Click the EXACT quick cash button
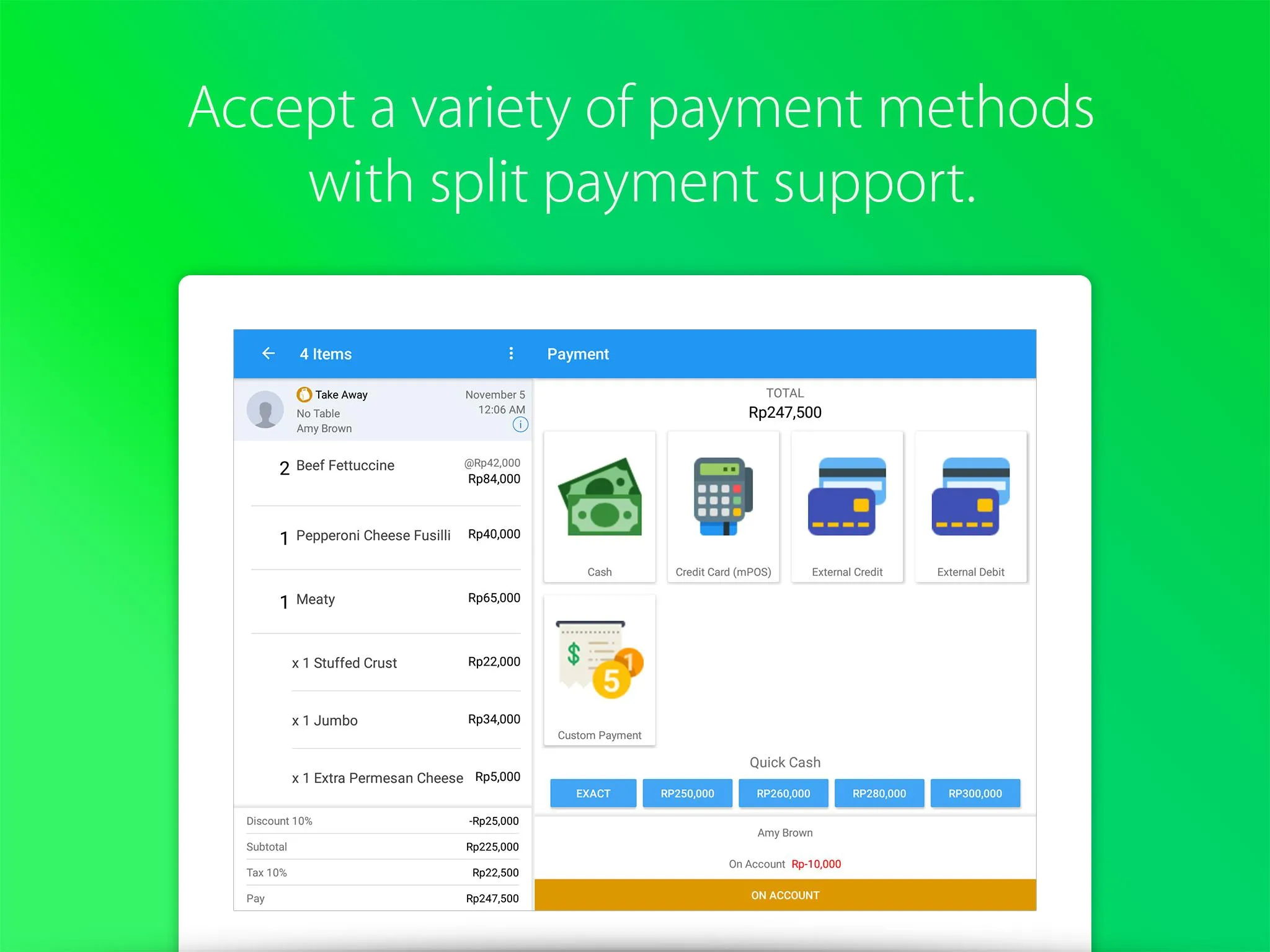Image resolution: width=1270 pixels, height=952 pixels. pyautogui.click(x=592, y=792)
